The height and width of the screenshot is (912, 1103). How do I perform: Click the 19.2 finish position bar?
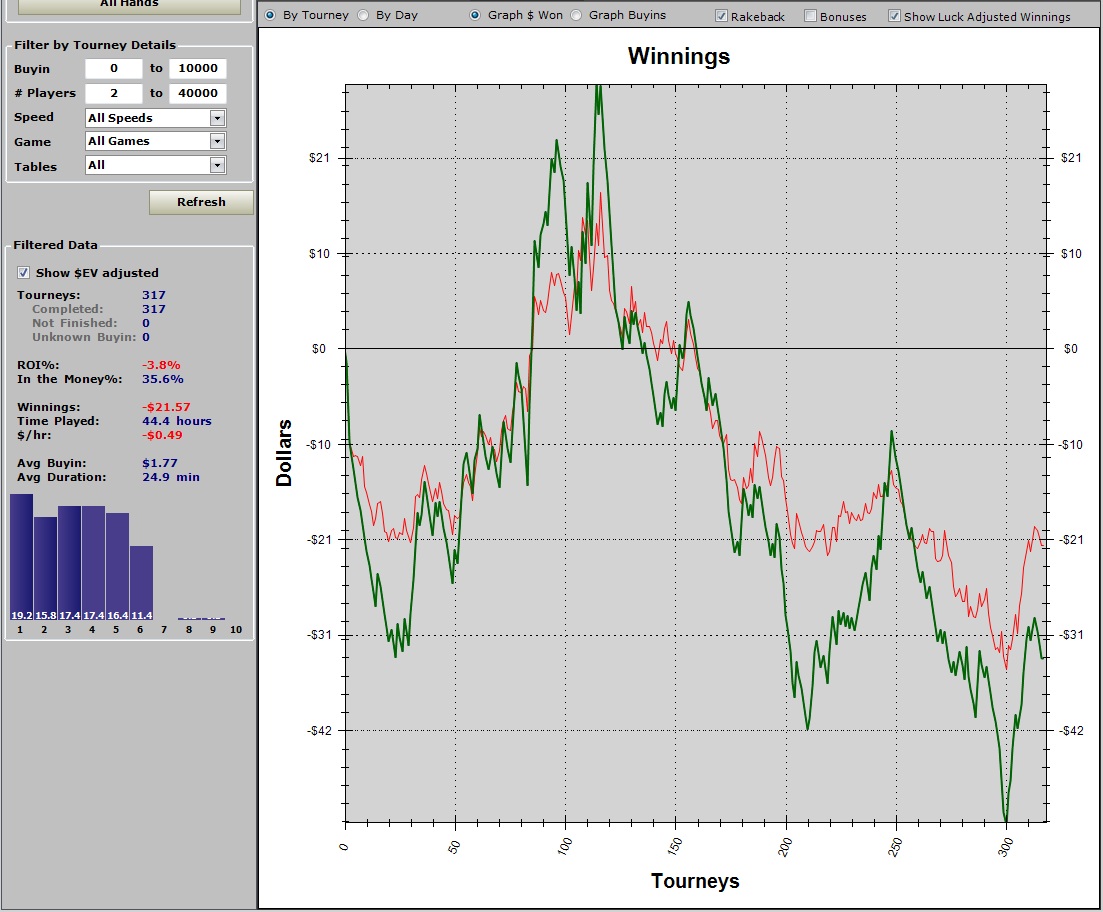point(21,557)
